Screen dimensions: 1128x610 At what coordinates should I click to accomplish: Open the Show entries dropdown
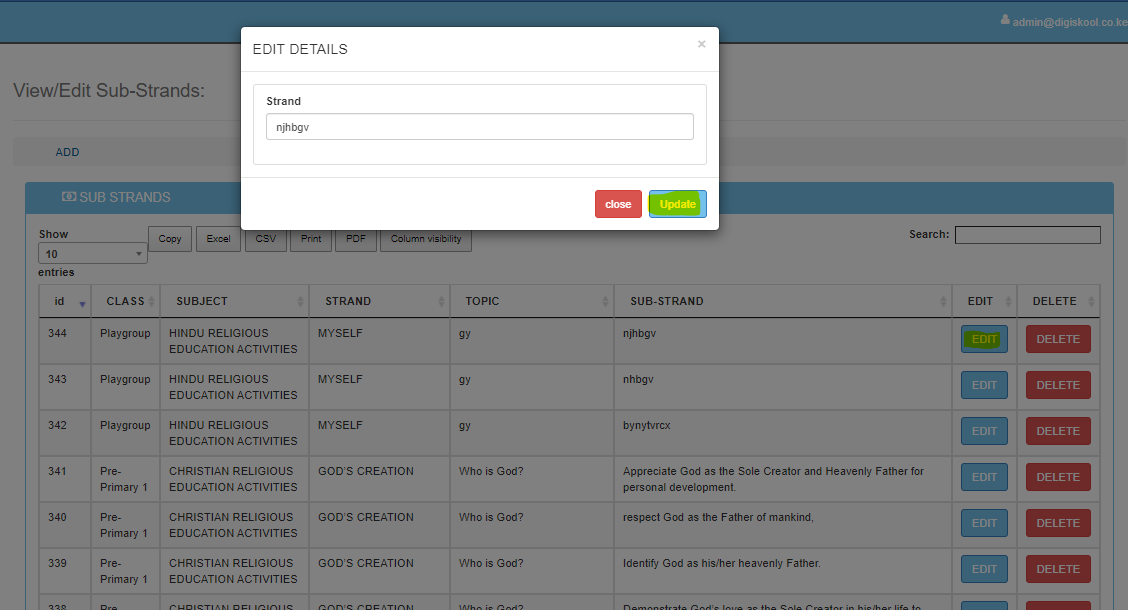pos(92,254)
